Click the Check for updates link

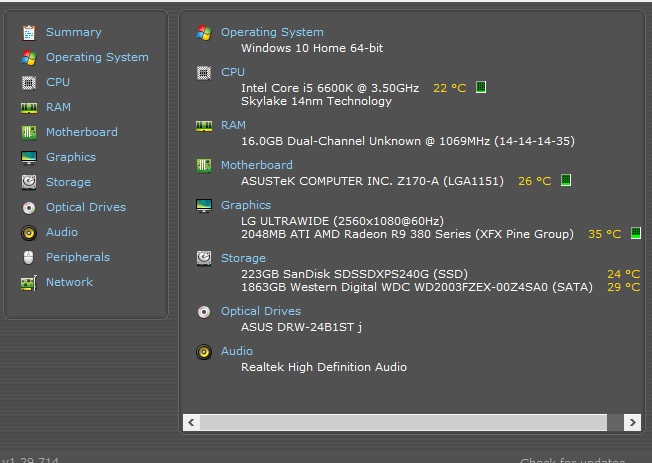[x=573, y=460]
